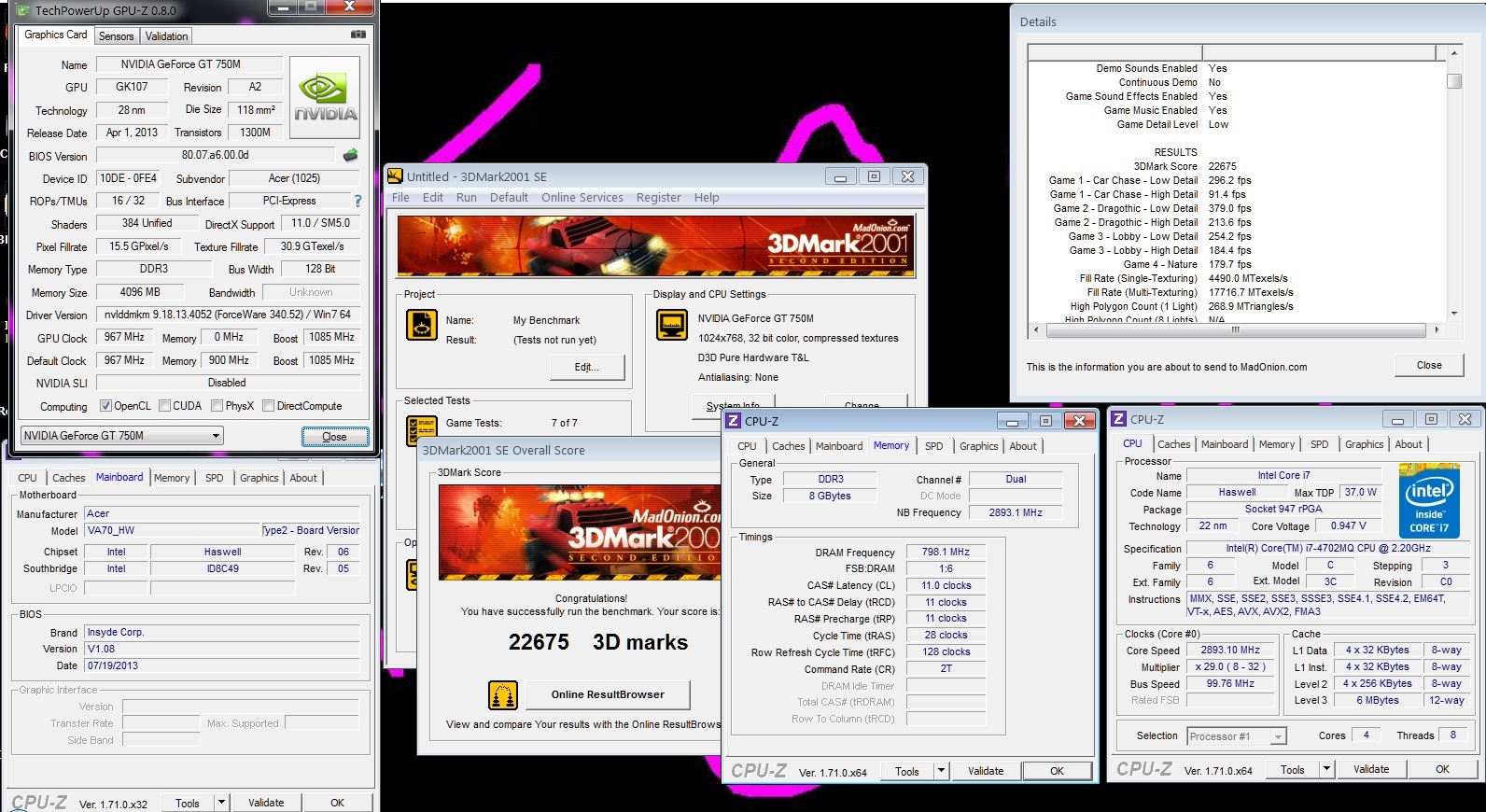Select Caches tab in CPU-Z CPU window

1174,444
